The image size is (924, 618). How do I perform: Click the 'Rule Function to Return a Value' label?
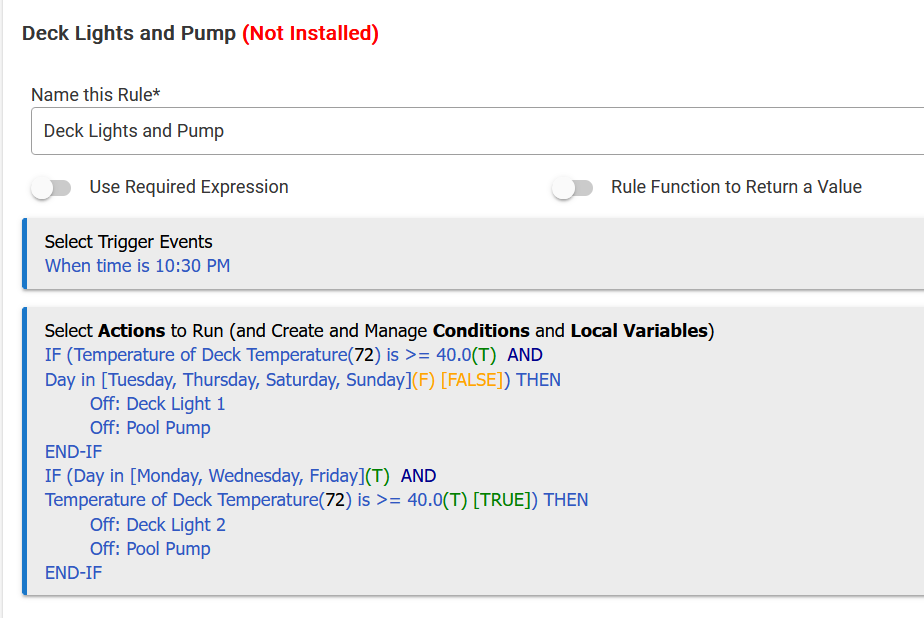click(x=736, y=187)
